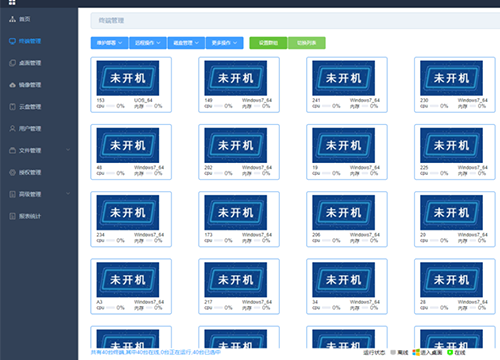Open 镜像管理 cloud icon in sidebar
The height and width of the screenshot is (360, 500).
click(x=12, y=85)
